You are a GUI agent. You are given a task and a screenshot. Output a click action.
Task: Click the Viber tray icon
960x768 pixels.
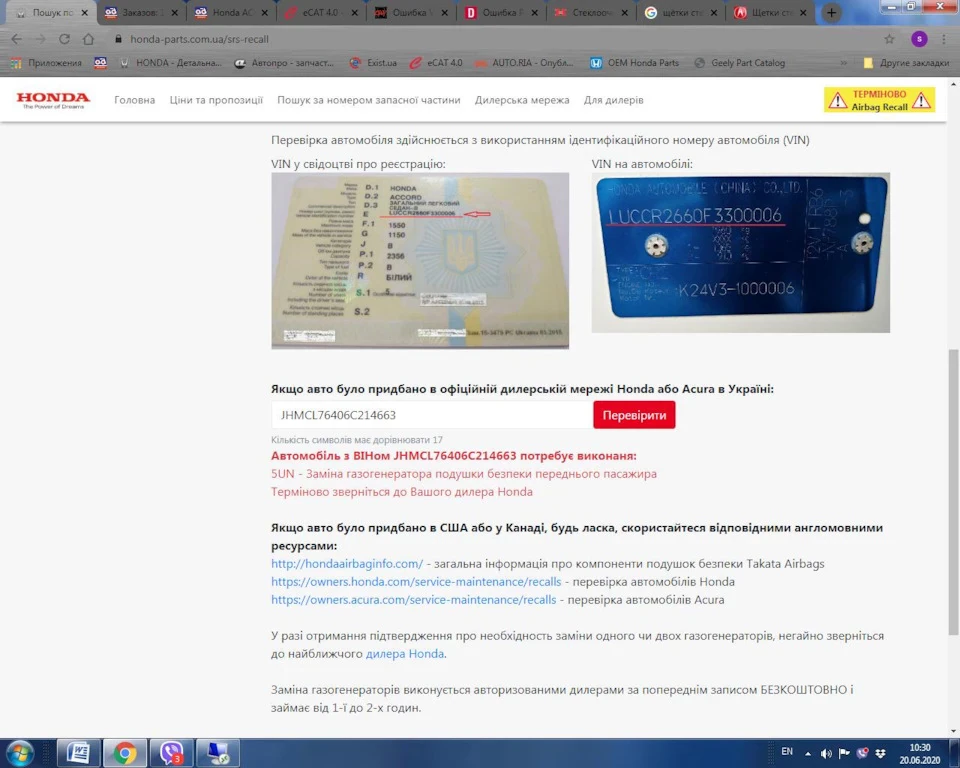tap(863, 753)
